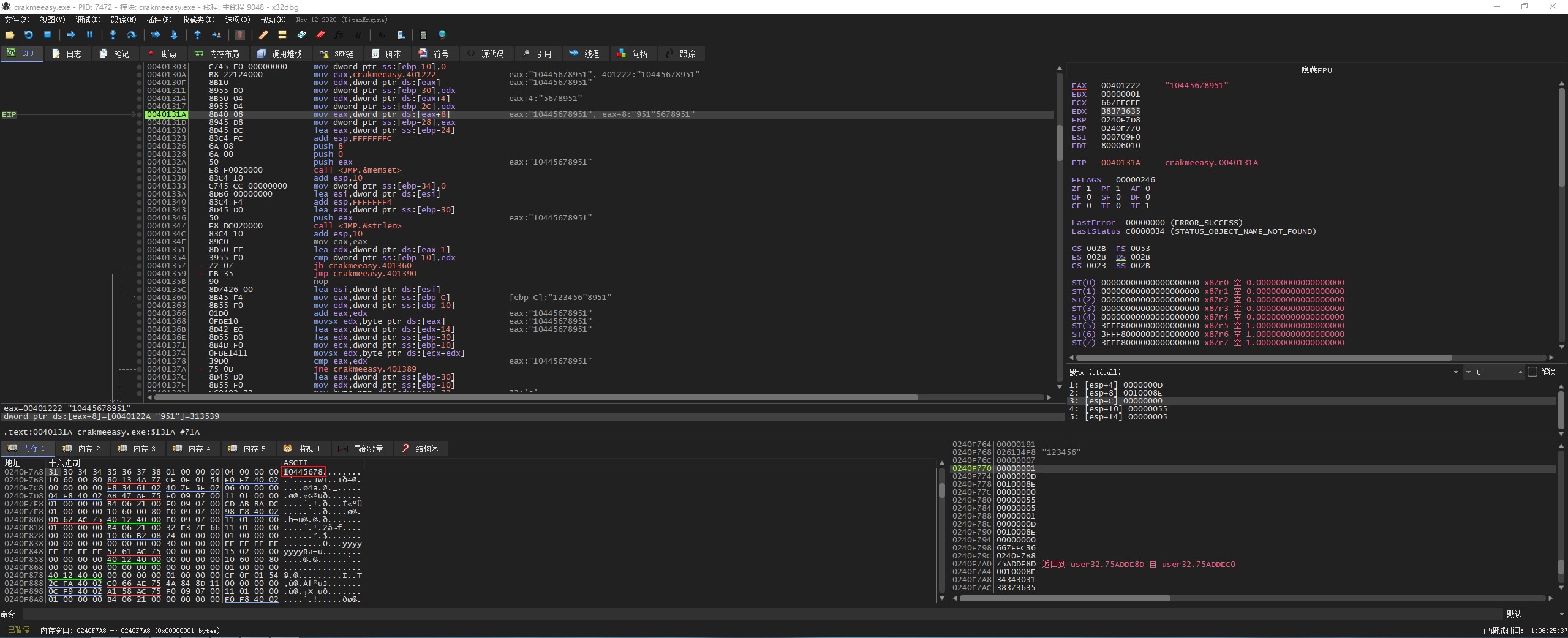Enable the 解锁 checkbox

1532,372
